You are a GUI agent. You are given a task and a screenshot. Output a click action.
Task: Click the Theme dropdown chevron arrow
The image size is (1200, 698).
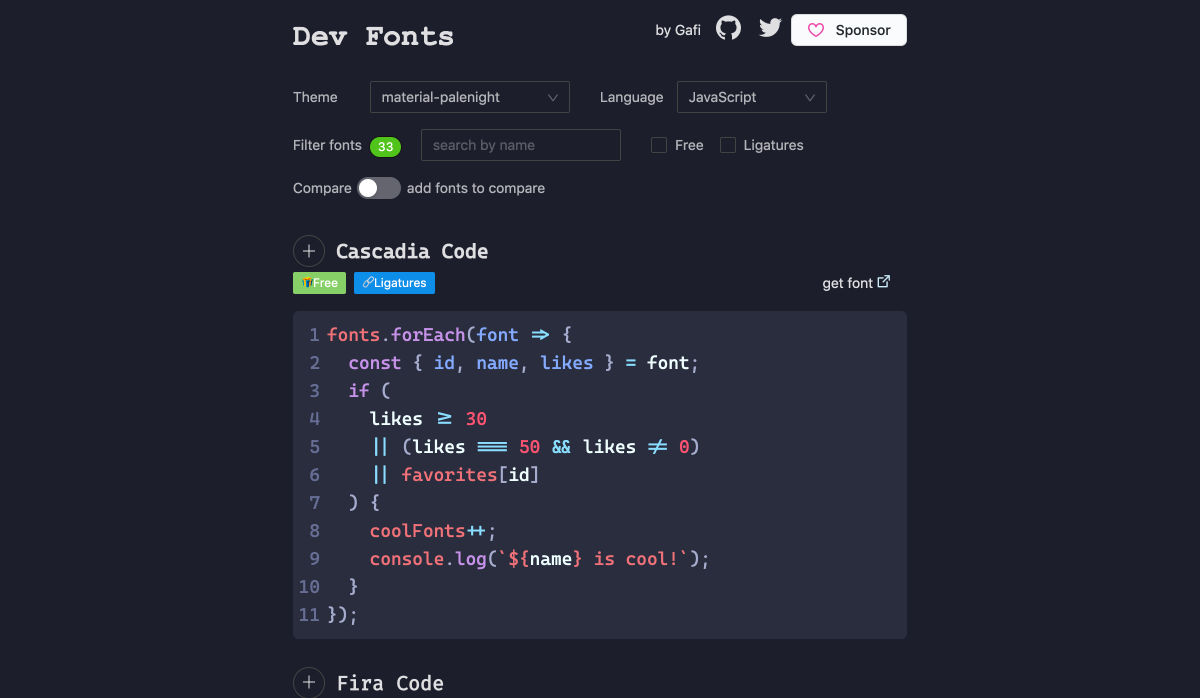pyautogui.click(x=553, y=97)
